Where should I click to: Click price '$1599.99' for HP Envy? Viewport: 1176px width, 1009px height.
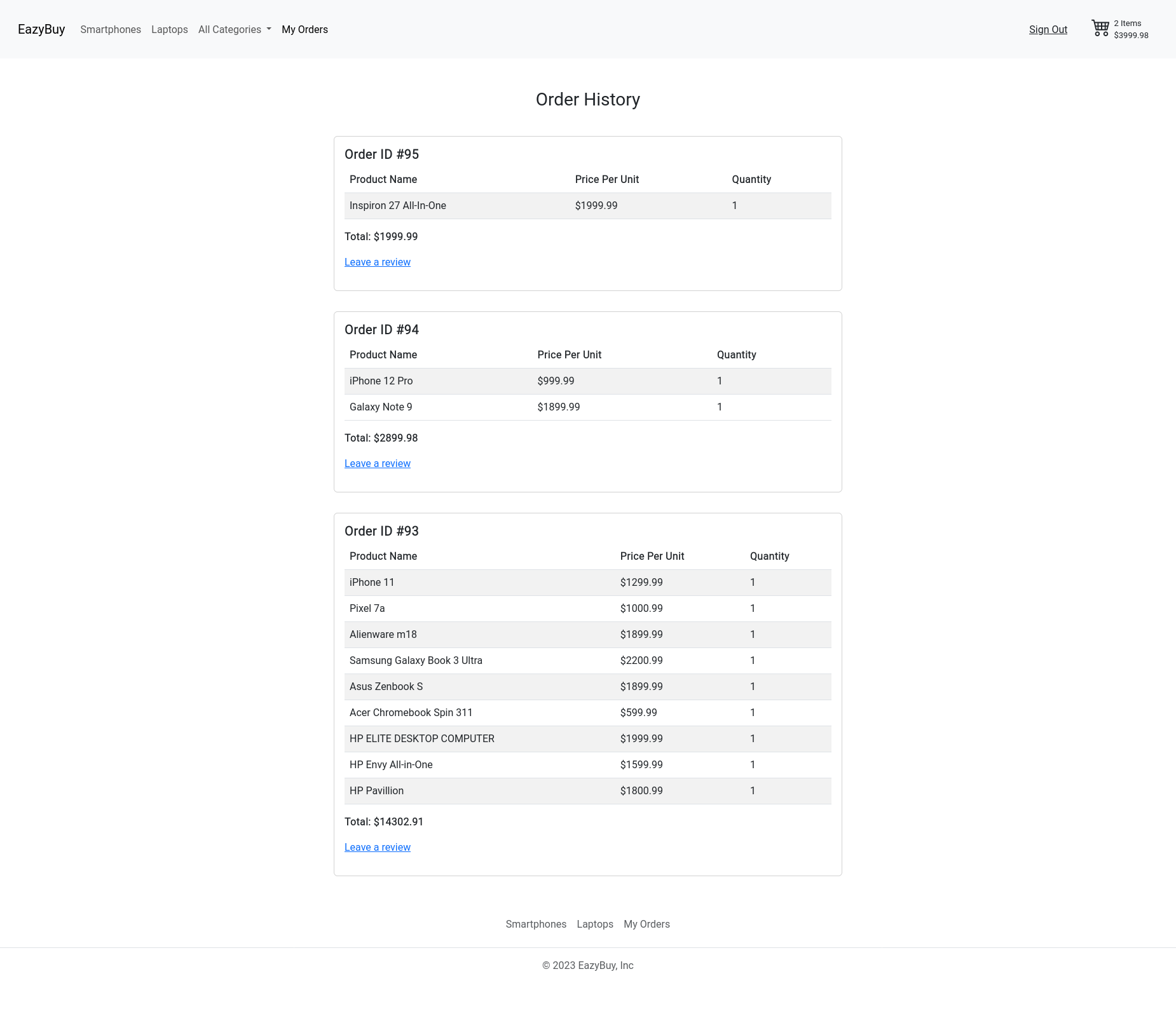point(641,765)
